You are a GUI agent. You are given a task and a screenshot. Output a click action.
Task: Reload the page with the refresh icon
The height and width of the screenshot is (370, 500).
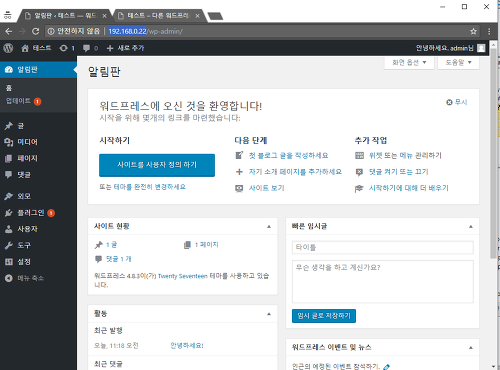point(35,31)
